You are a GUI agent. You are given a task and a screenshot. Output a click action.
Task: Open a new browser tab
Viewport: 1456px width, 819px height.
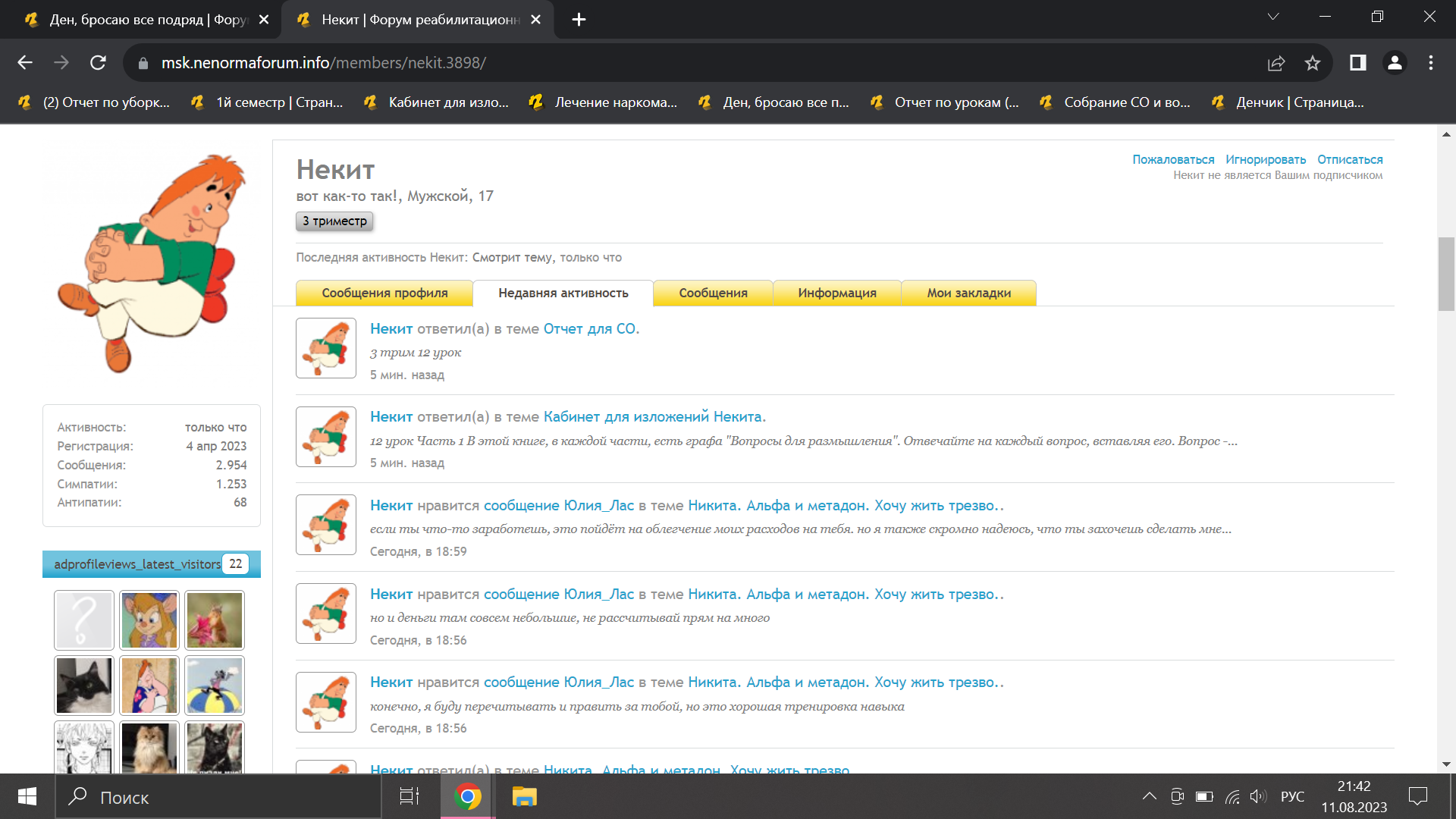point(579,20)
